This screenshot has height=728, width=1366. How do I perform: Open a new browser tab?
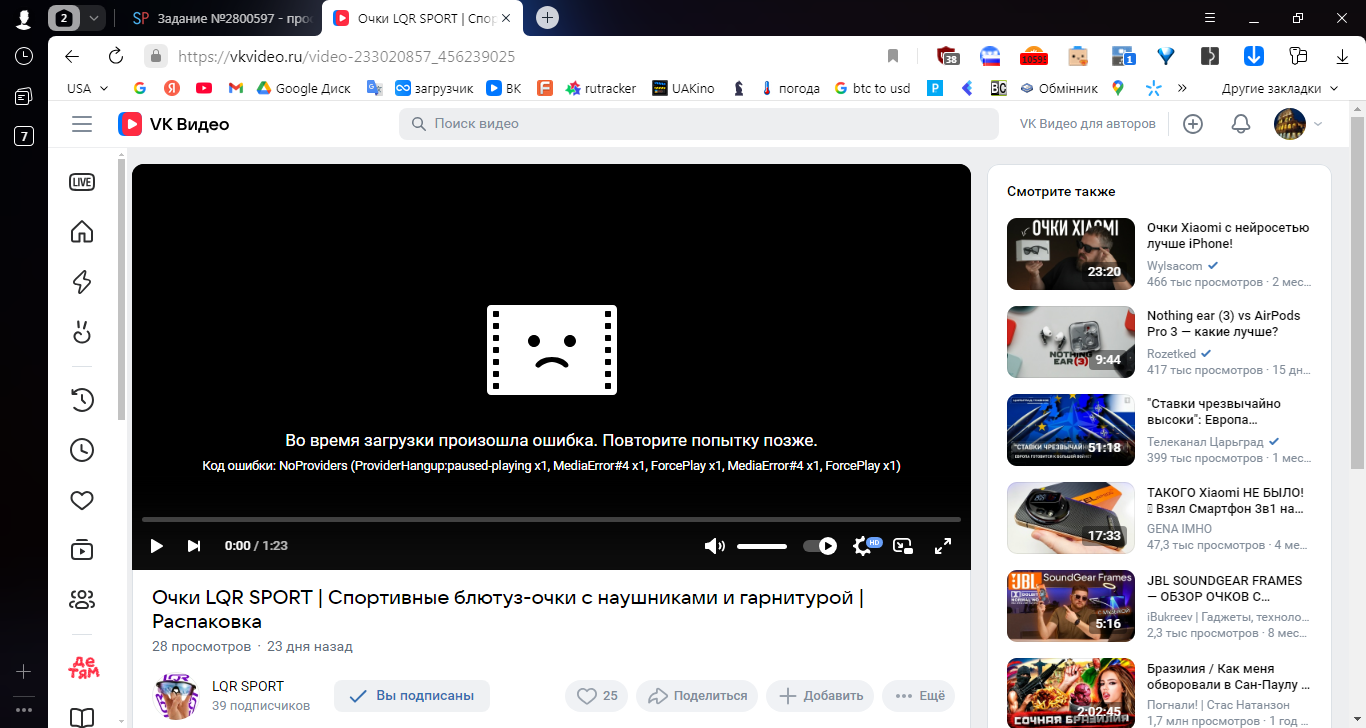[x=547, y=18]
